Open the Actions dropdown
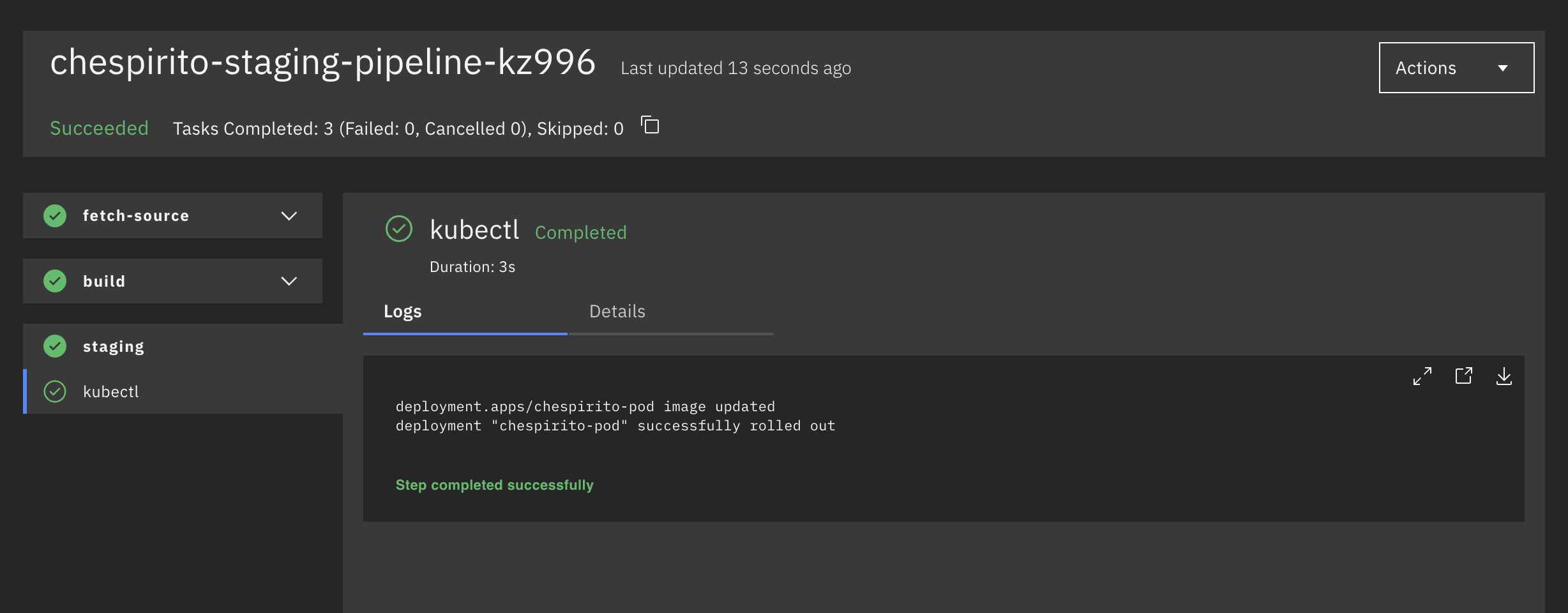The height and width of the screenshot is (613, 1568). click(1456, 68)
